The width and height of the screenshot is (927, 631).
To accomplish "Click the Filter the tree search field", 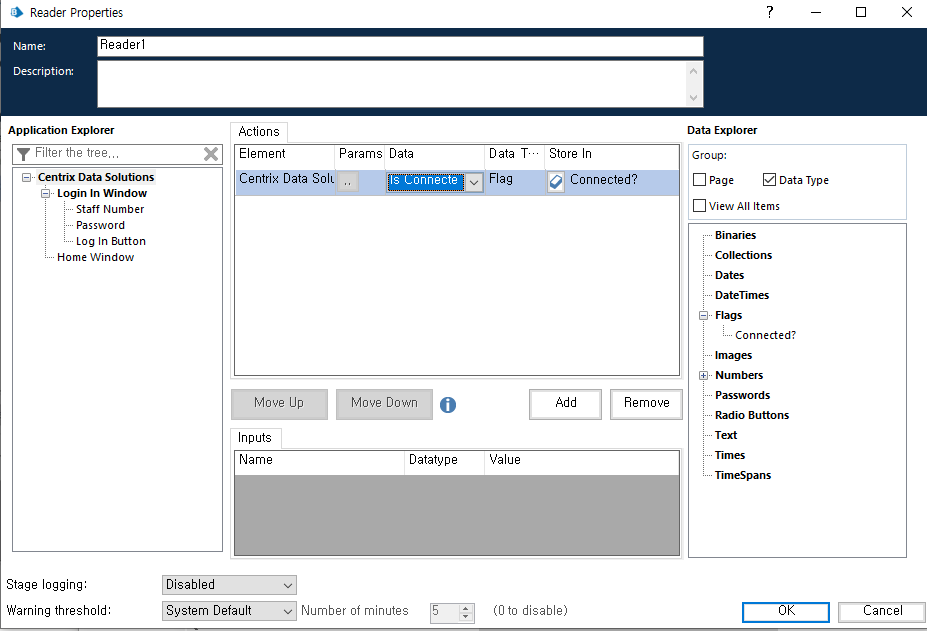I will tap(117, 154).
